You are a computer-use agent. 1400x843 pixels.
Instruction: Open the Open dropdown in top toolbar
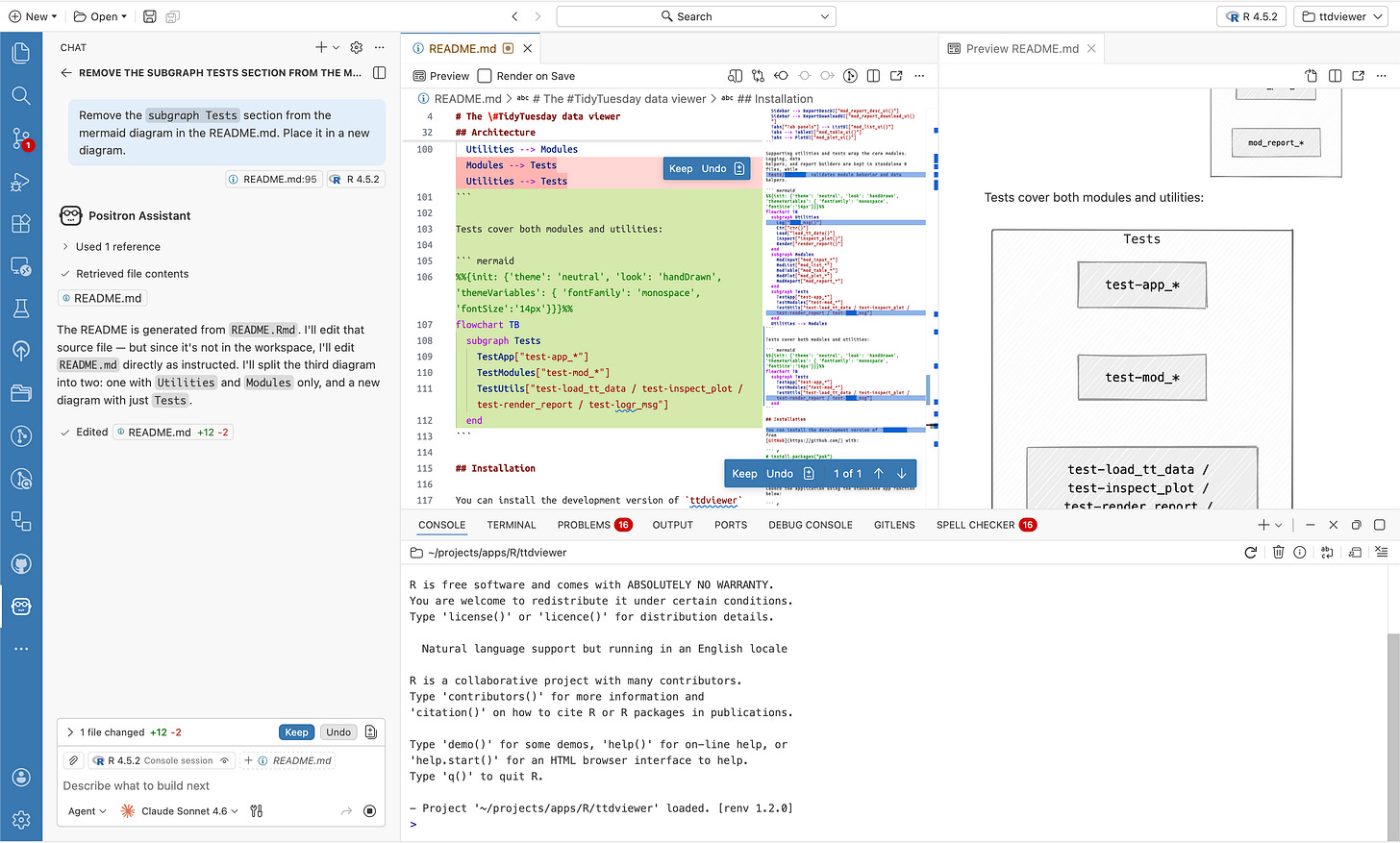pos(100,16)
